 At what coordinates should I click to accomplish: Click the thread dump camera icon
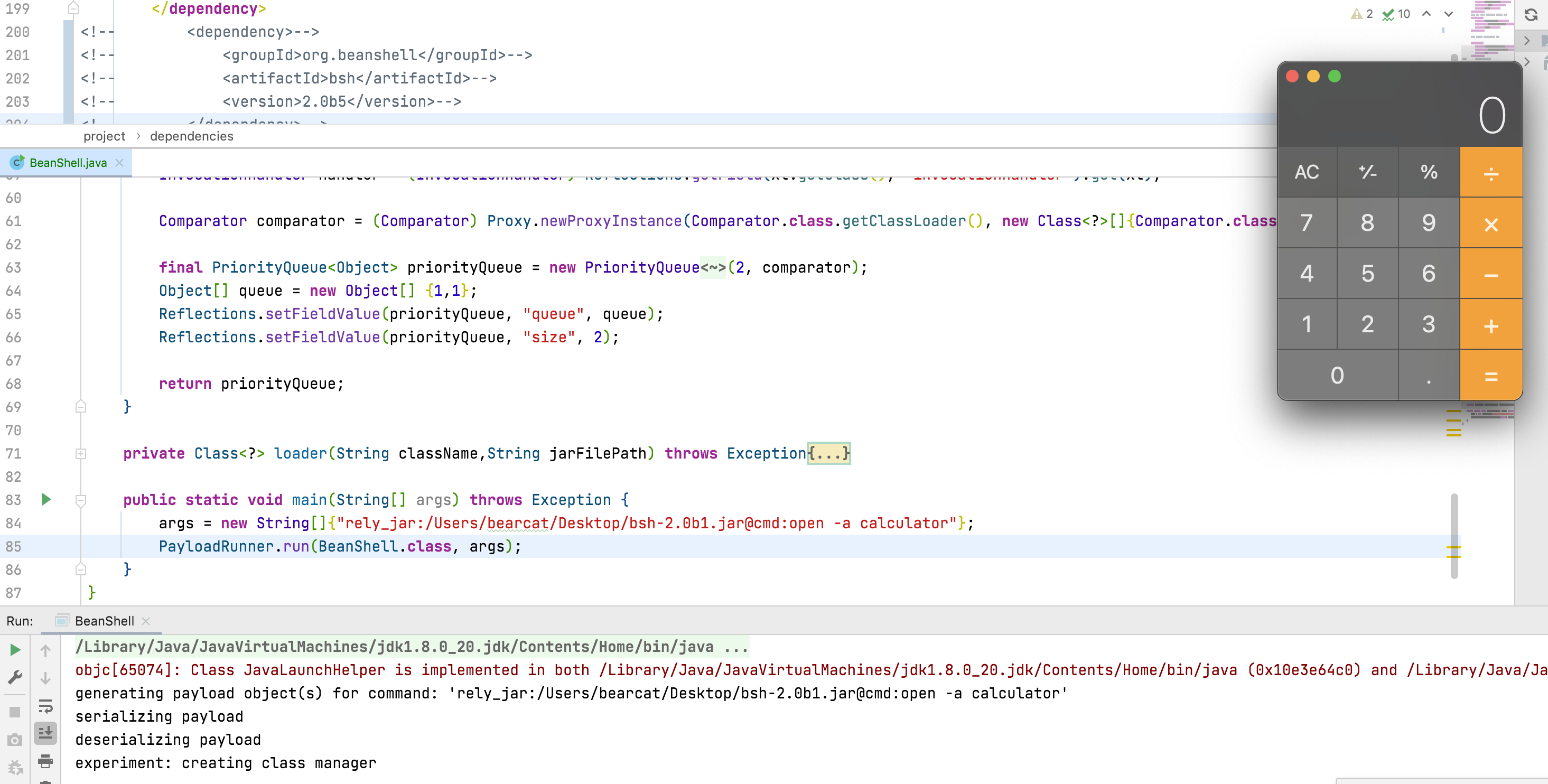tap(15, 740)
